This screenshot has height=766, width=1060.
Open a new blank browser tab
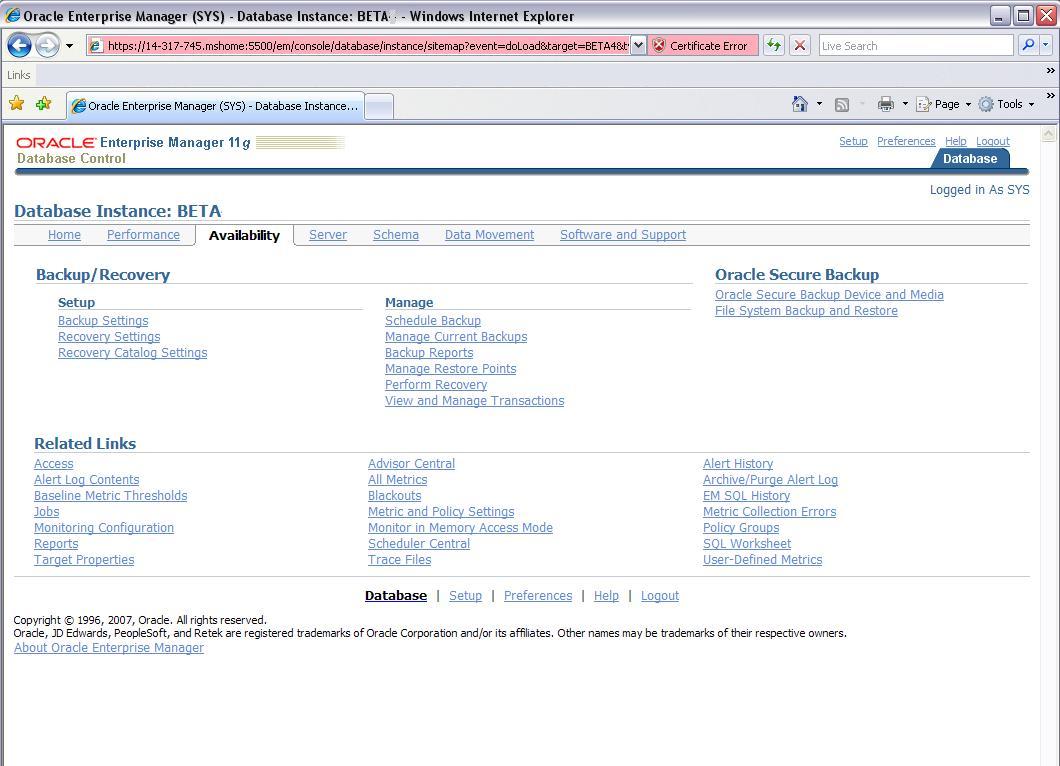tap(379, 106)
